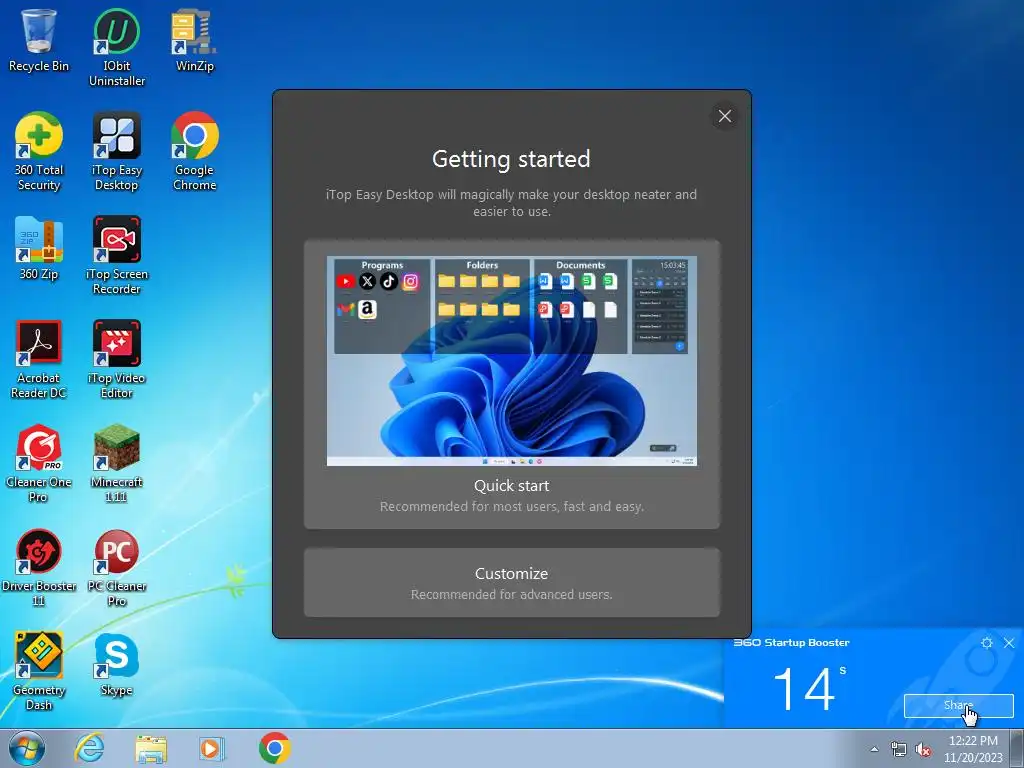This screenshot has height=768, width=1024.
Task: Open 360 Startup Booster settings gear
Action: coord(987,643)
